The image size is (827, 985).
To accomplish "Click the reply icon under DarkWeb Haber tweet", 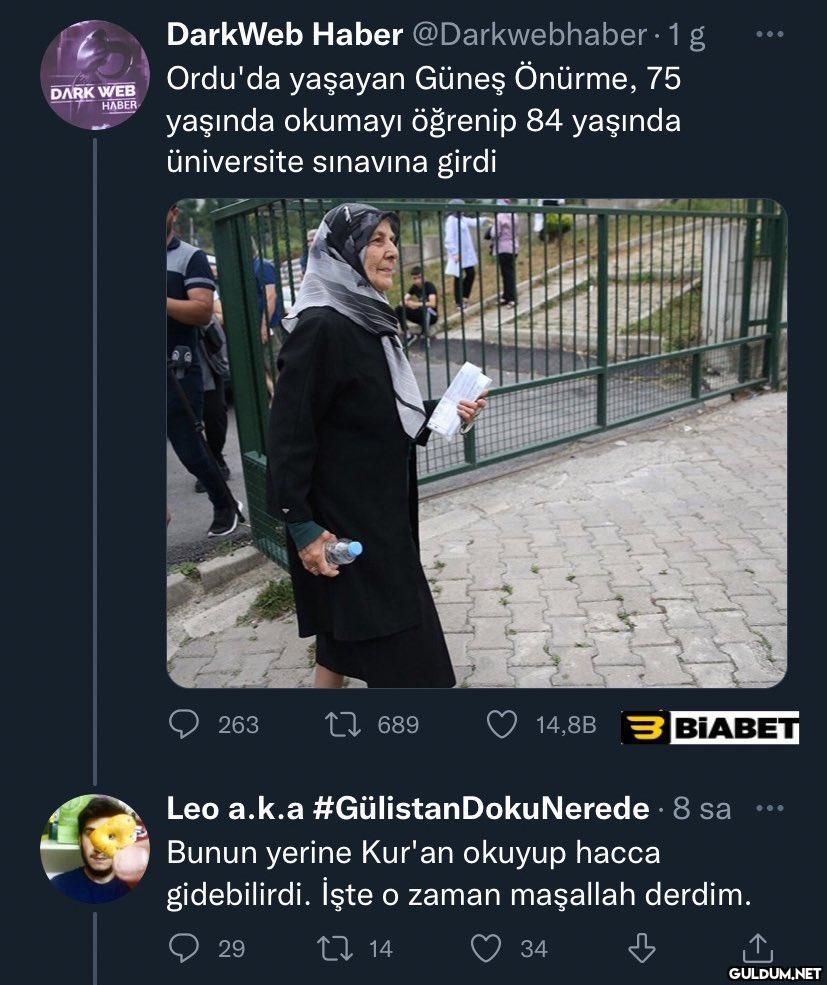I will coord(183,724).
